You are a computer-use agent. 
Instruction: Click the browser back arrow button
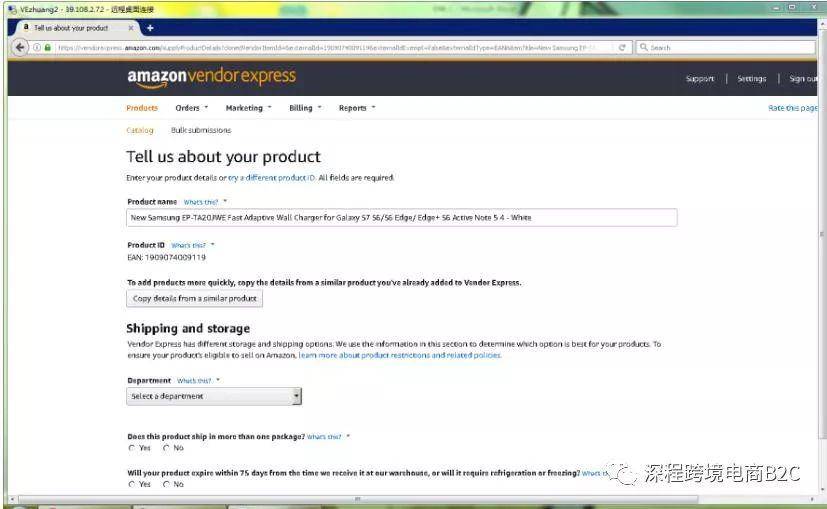click(20, 47)
